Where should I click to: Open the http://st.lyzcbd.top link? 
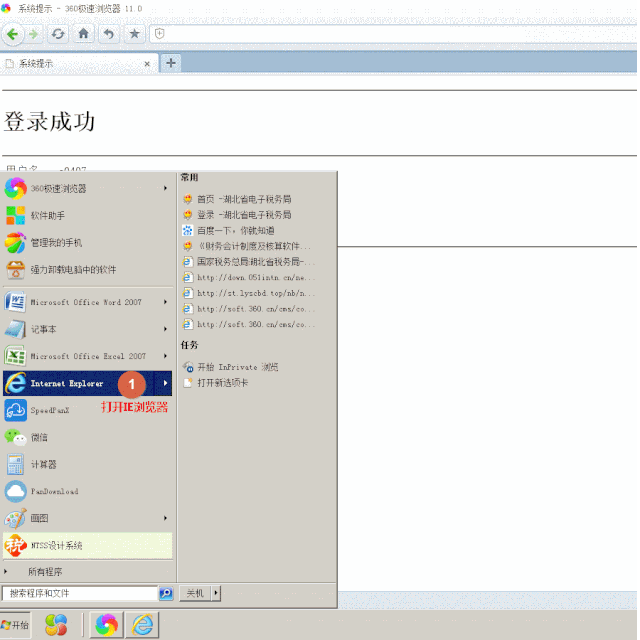249,293
